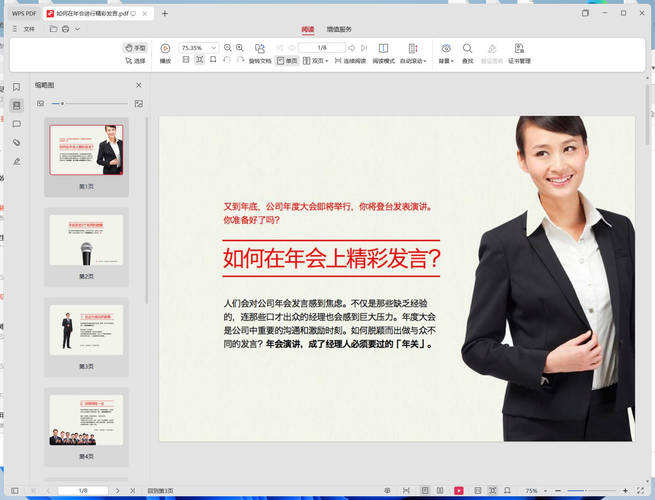Adjust the thumbnail size slider

63,104
